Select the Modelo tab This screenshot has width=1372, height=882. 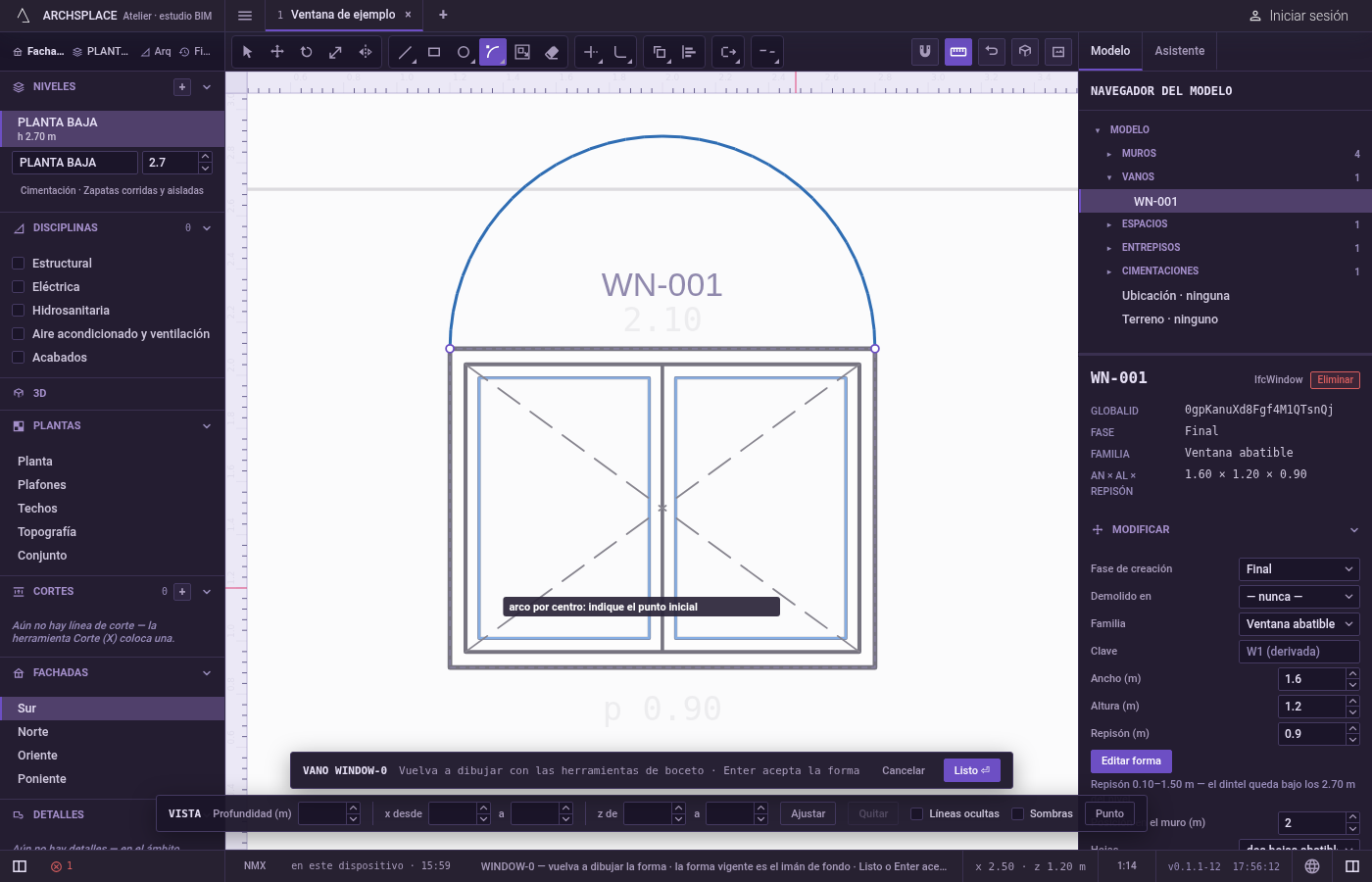click(x=1110, y=51)
